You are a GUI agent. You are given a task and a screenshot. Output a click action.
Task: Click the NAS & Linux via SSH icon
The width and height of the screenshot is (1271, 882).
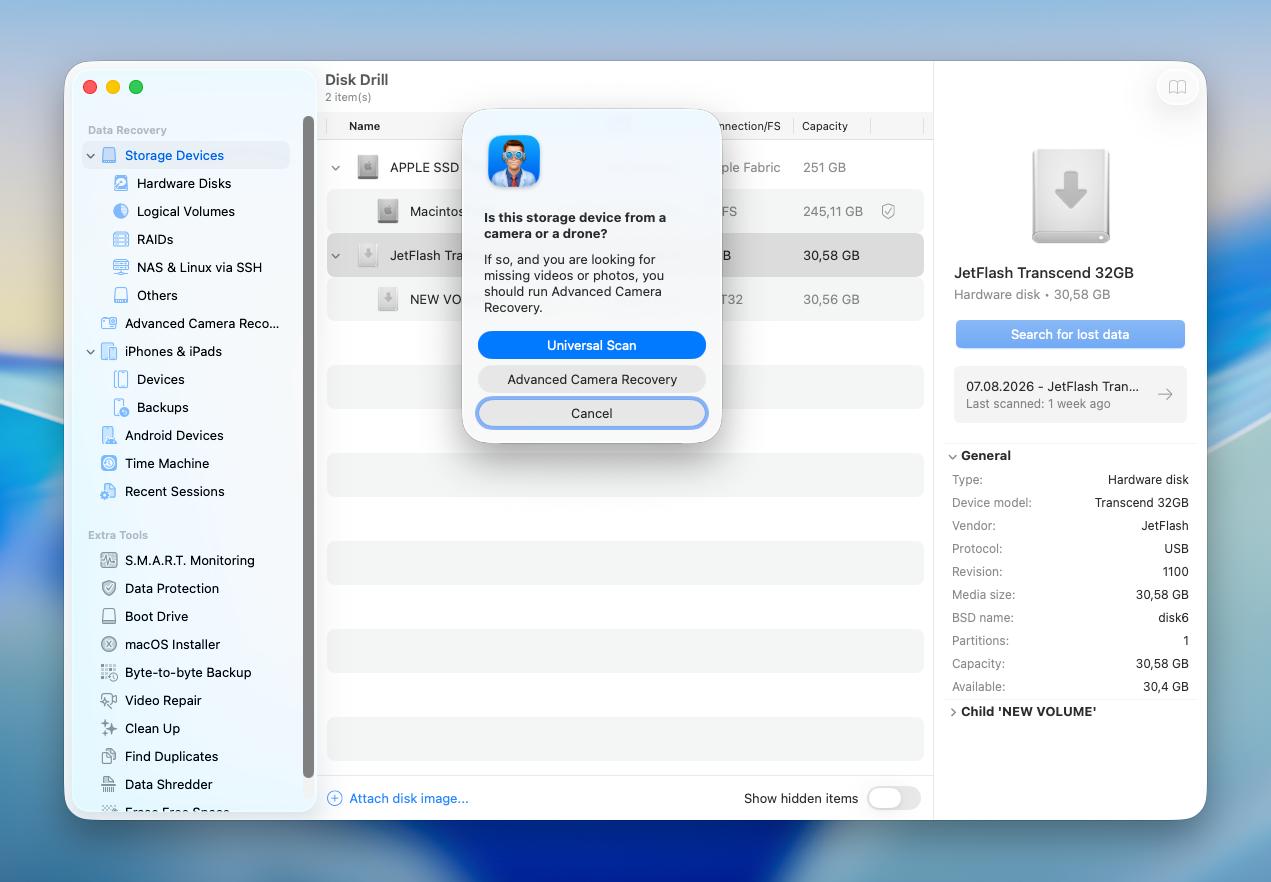[x=121, y=267]
